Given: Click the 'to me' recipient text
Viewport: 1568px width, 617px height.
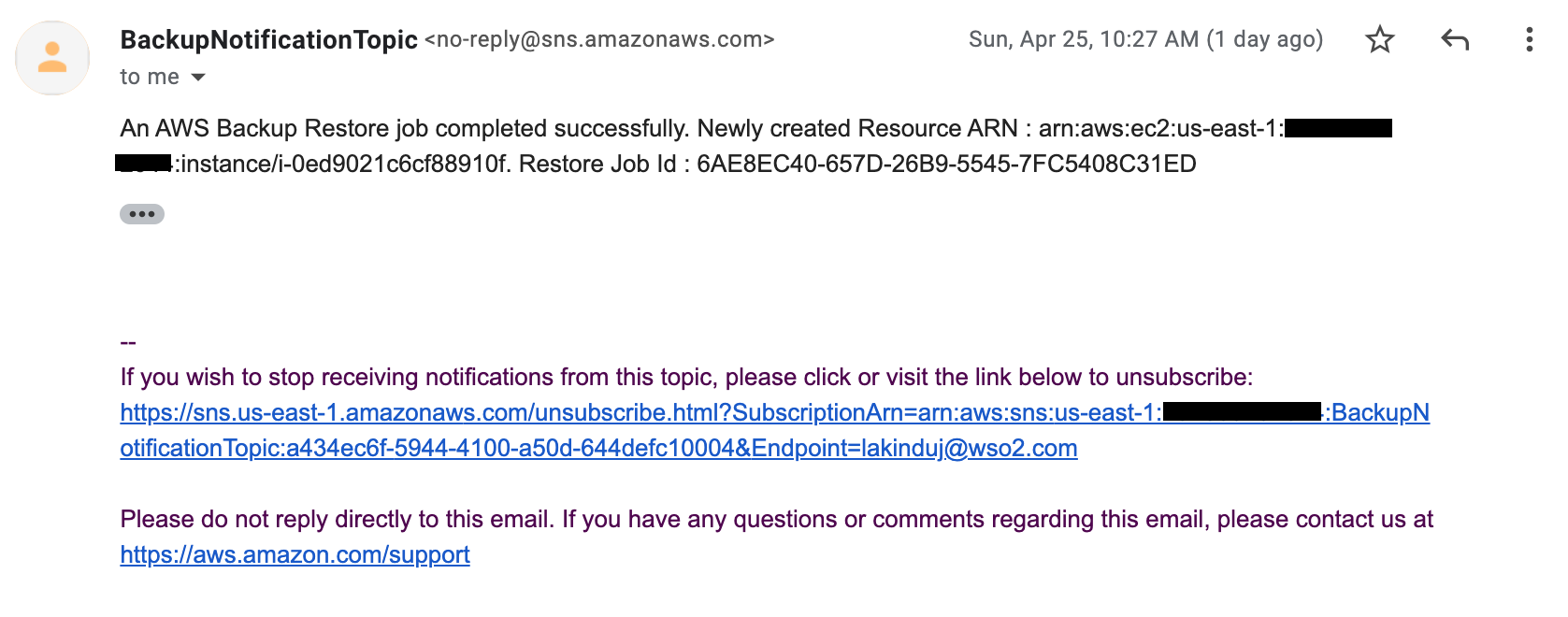Looking at the screenshot, I should coord(150,77).
